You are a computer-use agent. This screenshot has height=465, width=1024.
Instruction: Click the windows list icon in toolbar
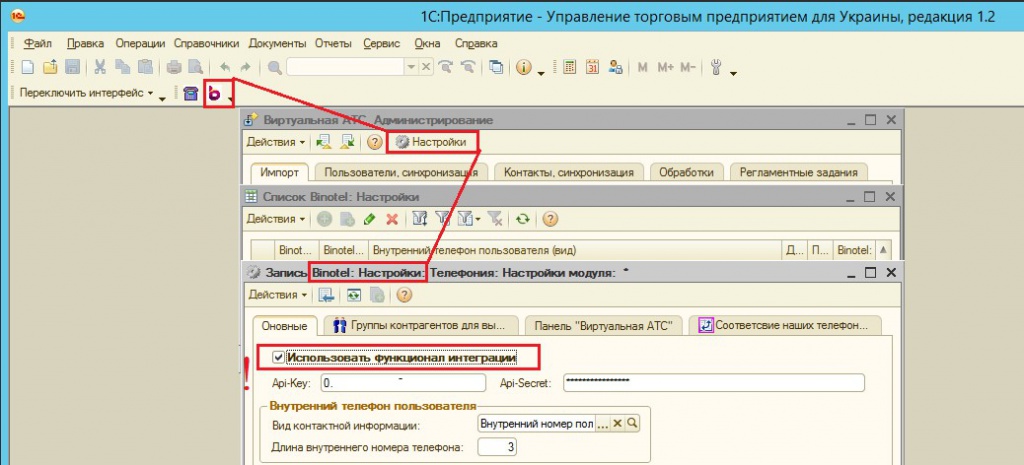tap(497, 67)
